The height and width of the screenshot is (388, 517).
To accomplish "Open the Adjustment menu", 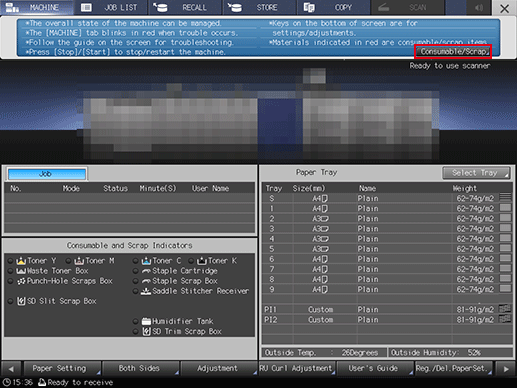I will point(219,368).
